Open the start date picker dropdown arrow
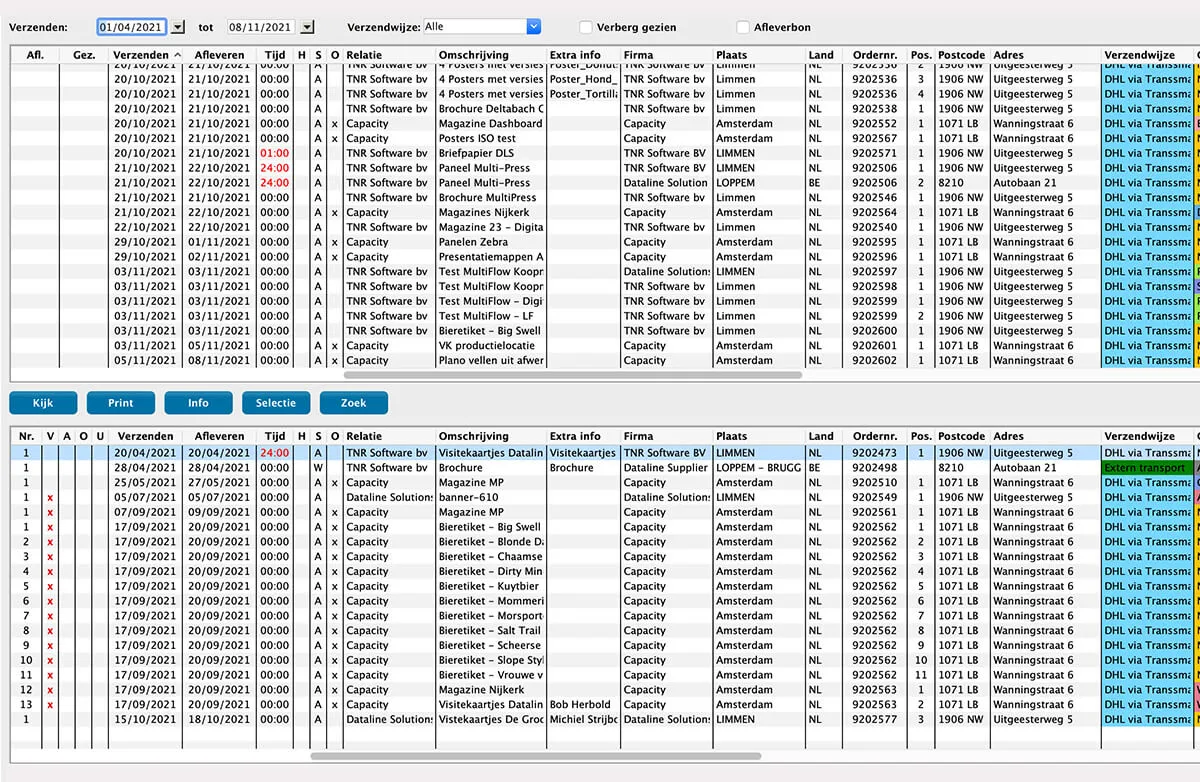Viewport: 1200px width, 782px height. pos(178,28)
